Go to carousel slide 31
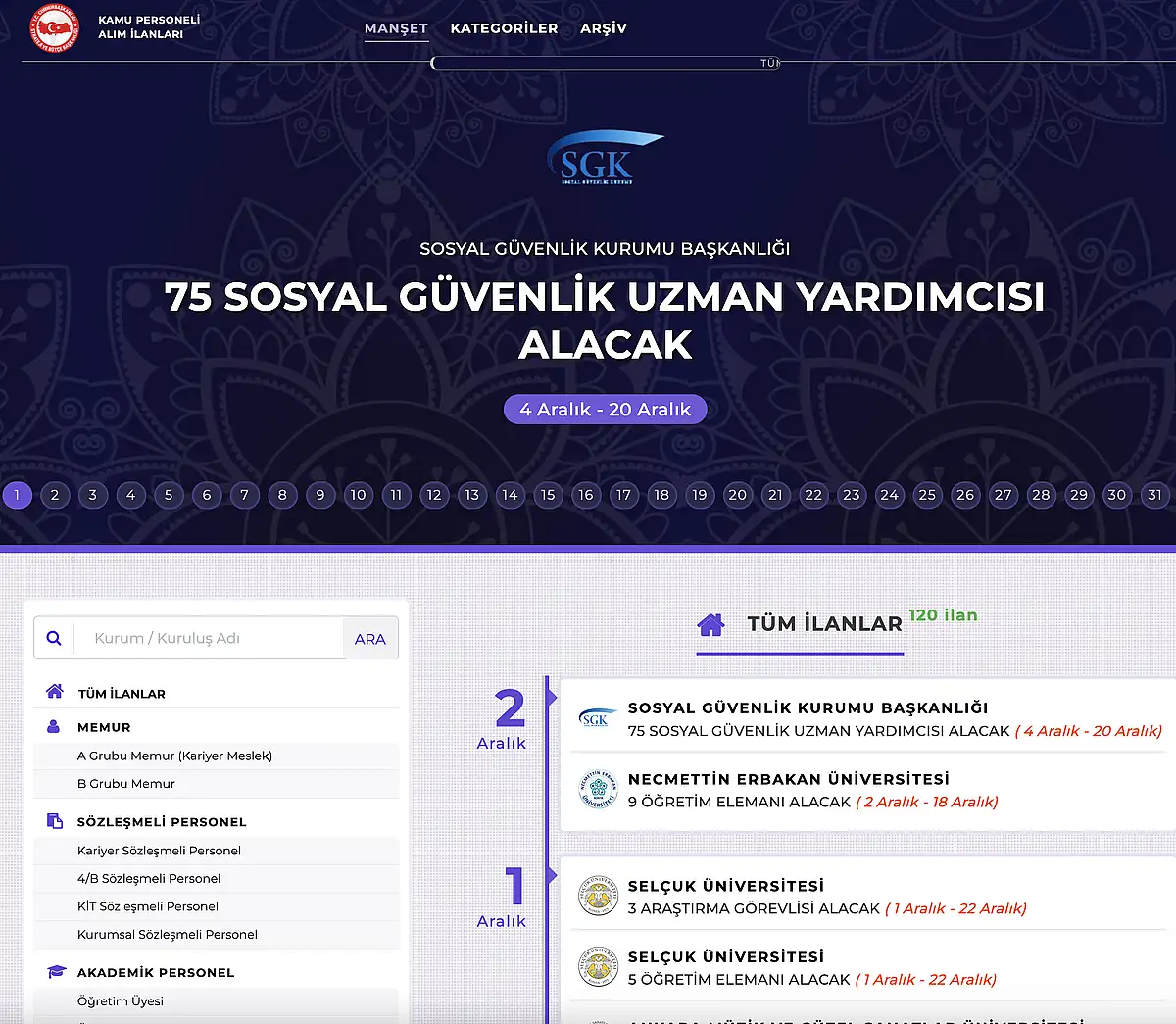Viewport: 1176px width, 1024px height. [x=1155, y=495]
